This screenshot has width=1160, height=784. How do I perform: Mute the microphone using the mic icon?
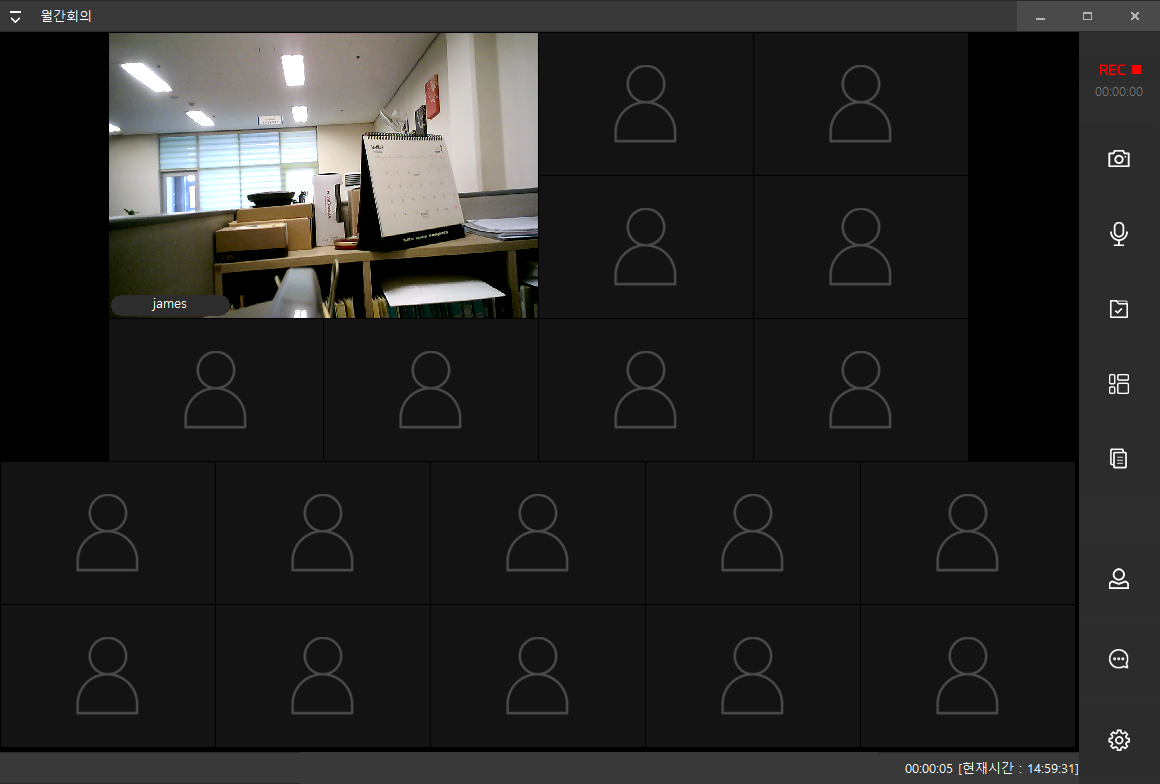pos(1119,234)
